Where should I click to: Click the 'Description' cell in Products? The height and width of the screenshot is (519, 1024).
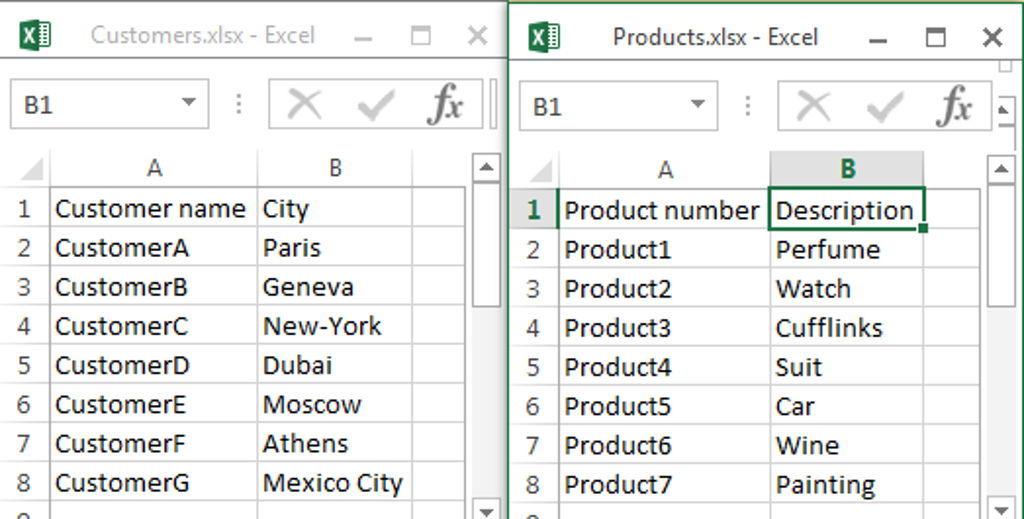point(847,210)
